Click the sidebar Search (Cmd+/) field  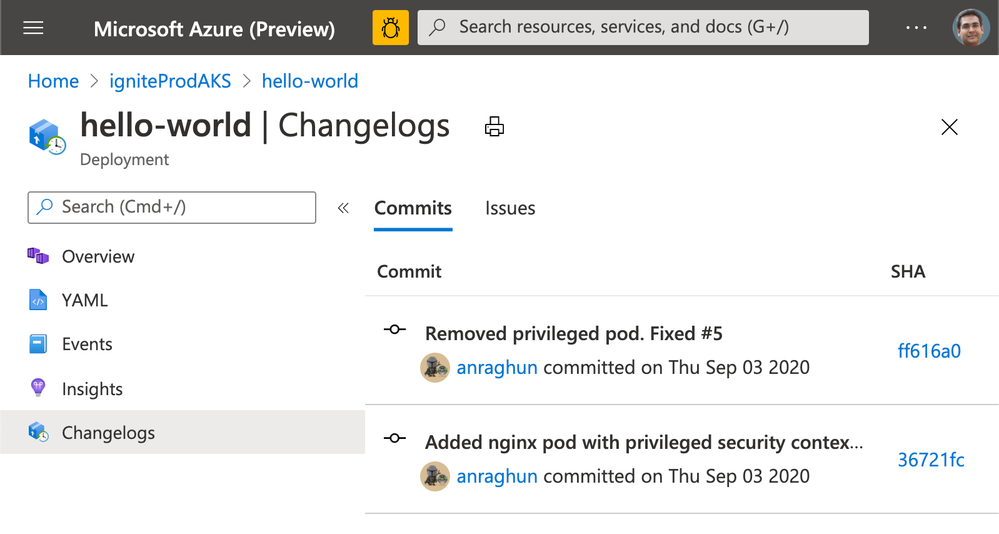[x=171, y=207]
